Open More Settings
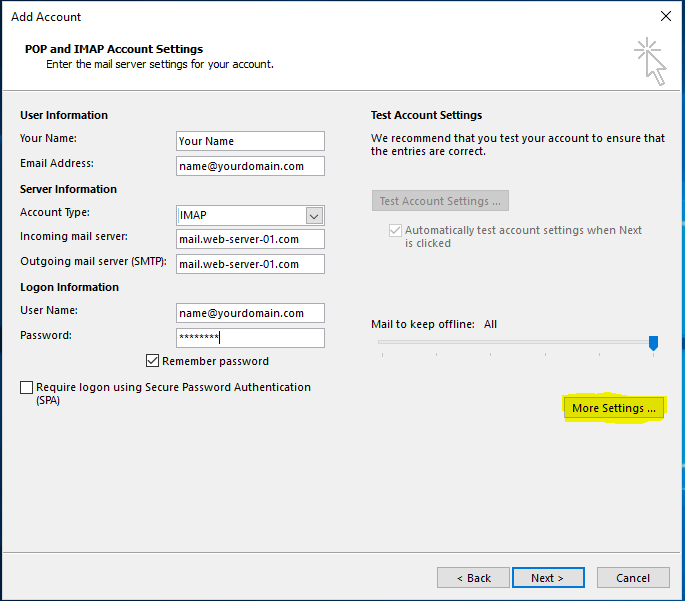The height and width of the screenshot is (601, 685). pos(614,408)
